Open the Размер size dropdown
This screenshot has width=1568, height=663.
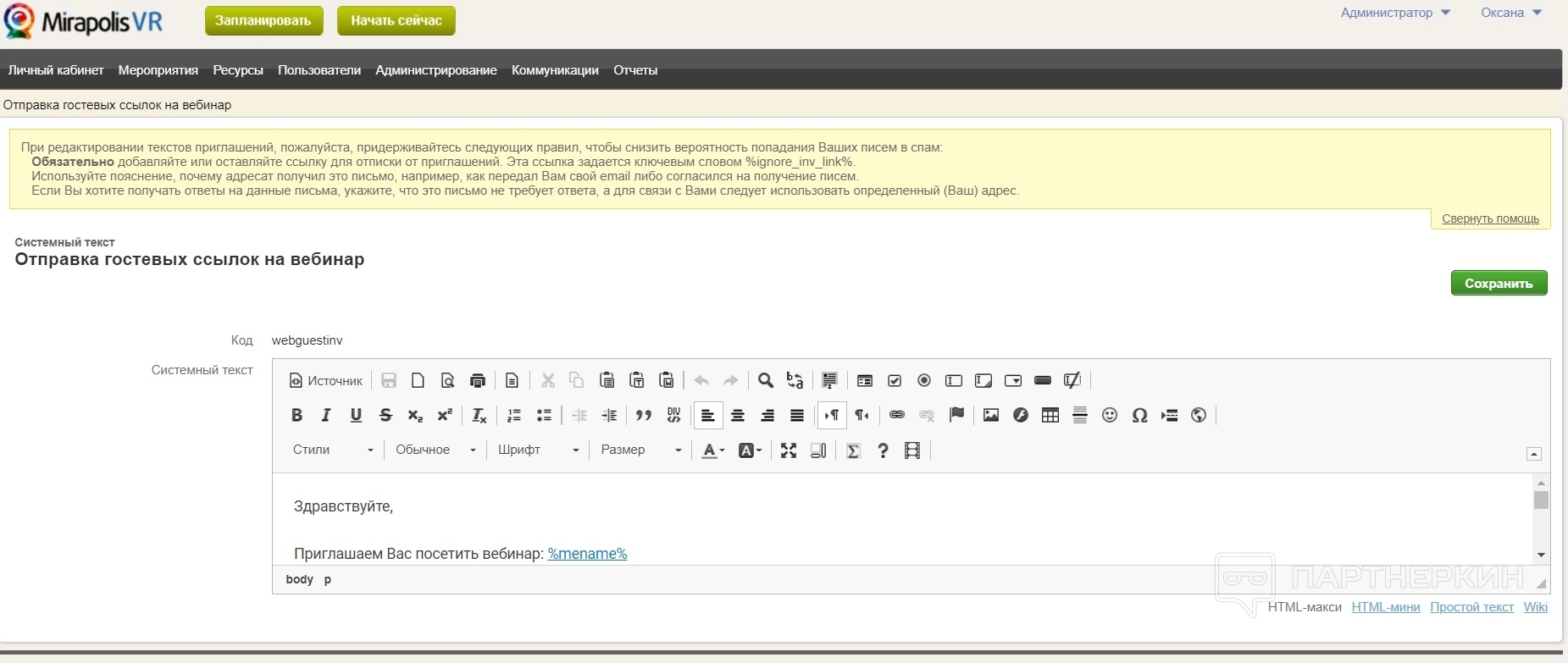[641, 450]
